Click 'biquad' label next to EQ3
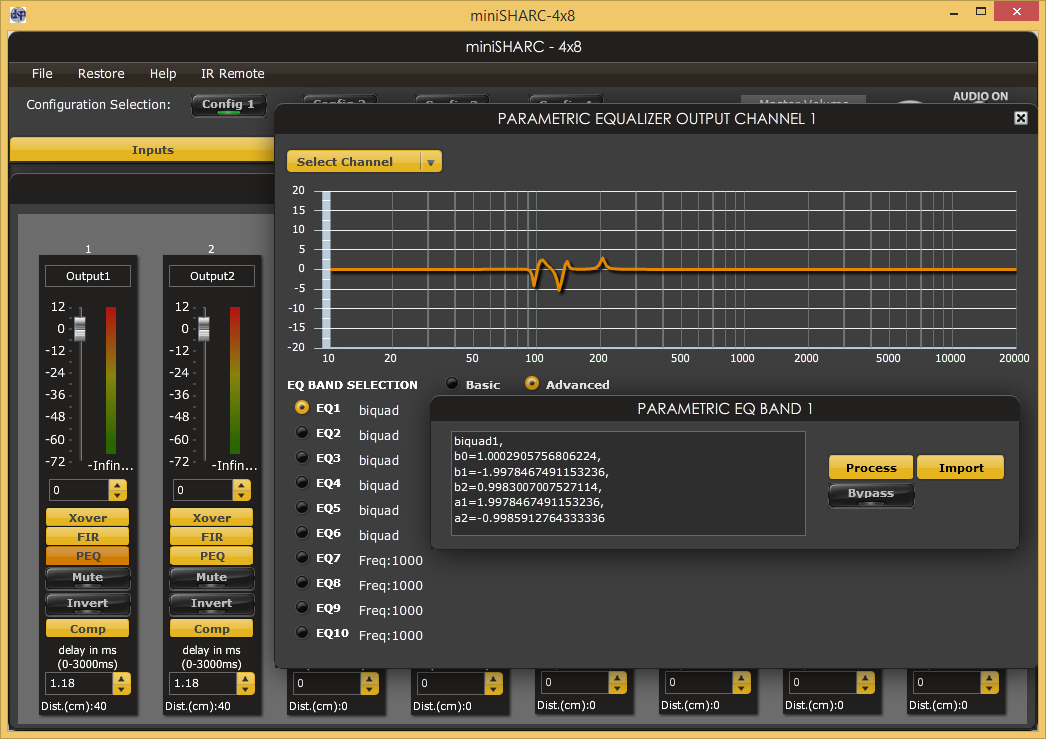1046x739 pixels. [x=379, y=460]
